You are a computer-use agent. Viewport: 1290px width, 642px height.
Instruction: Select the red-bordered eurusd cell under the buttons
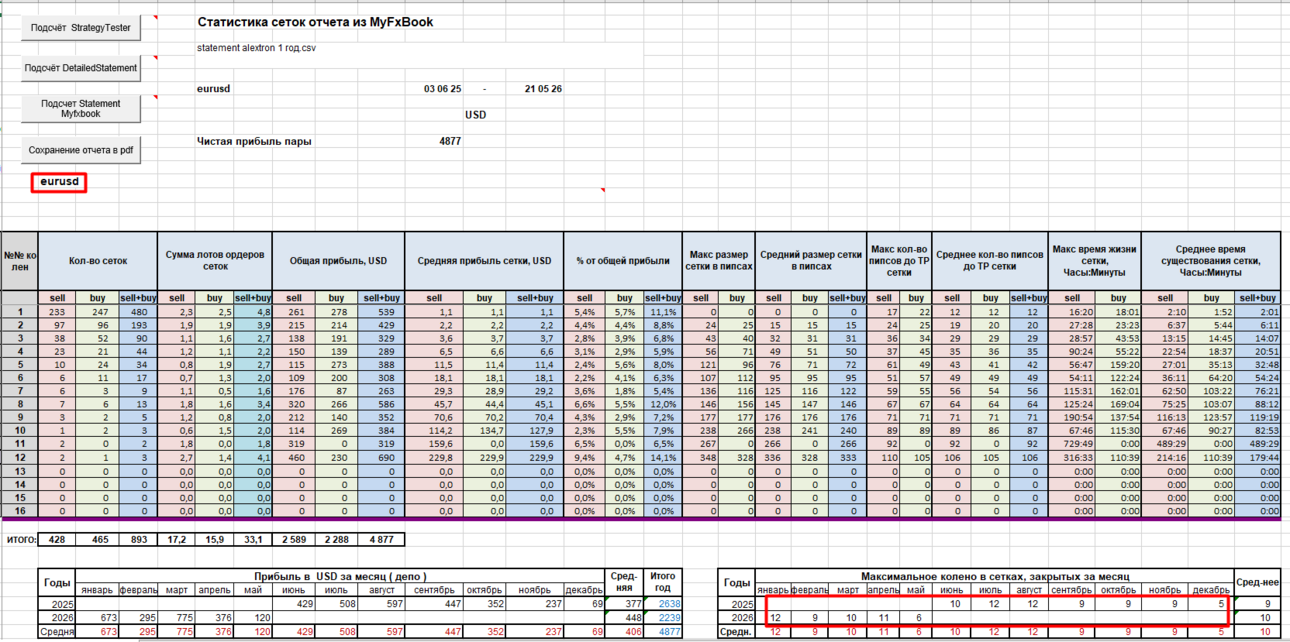click(x=59, y=182)
